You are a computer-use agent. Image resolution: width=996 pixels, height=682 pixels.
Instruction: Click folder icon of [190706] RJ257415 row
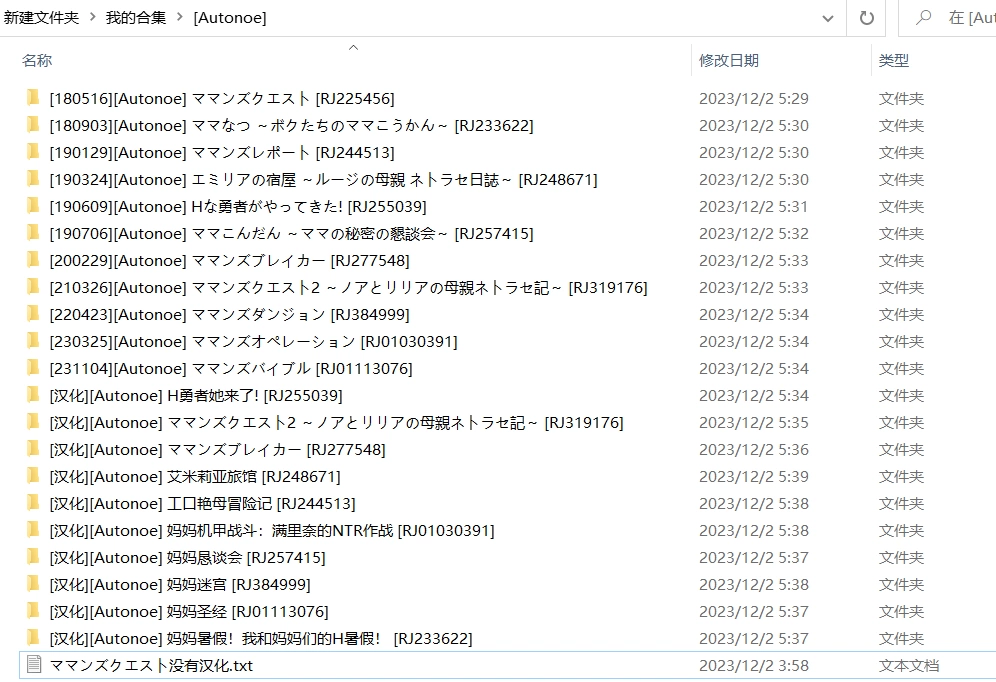[x=33, y=233]
